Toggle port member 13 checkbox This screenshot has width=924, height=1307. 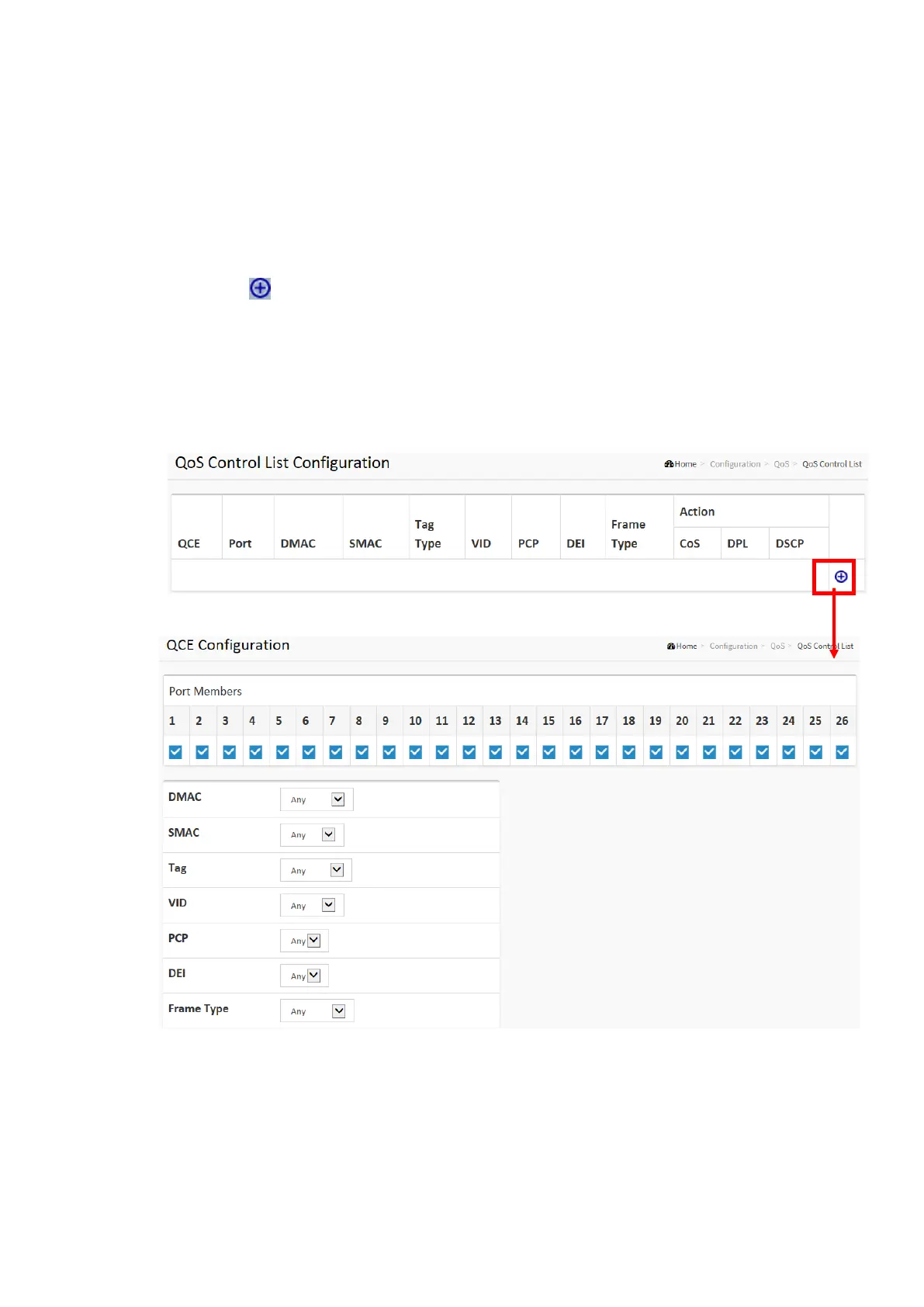tap(496, 752)
